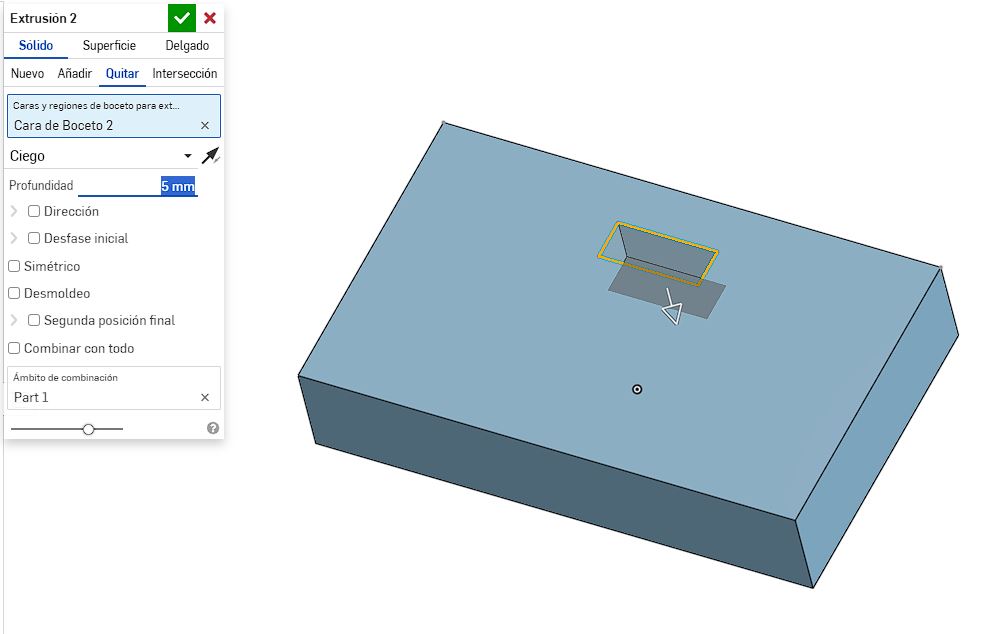Viewport: 984px width, 634px height.
Task: Choose the Intersección operation
Action: pyautogui.click(x=184, y=74)
